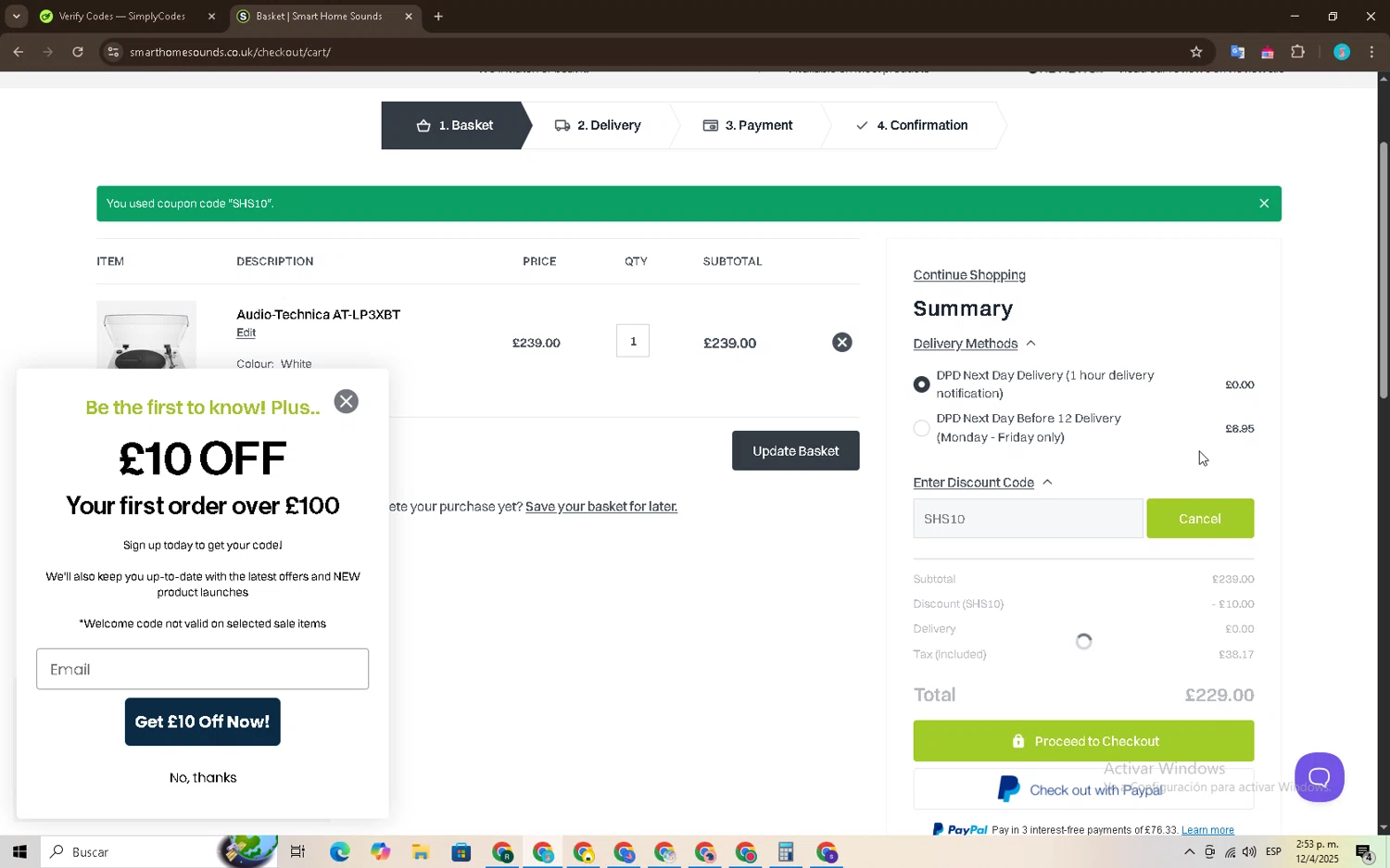Dismiss the SHS10 coupon notification banner
This screenshot has width=1390, height=868.
pos(1264,204)
